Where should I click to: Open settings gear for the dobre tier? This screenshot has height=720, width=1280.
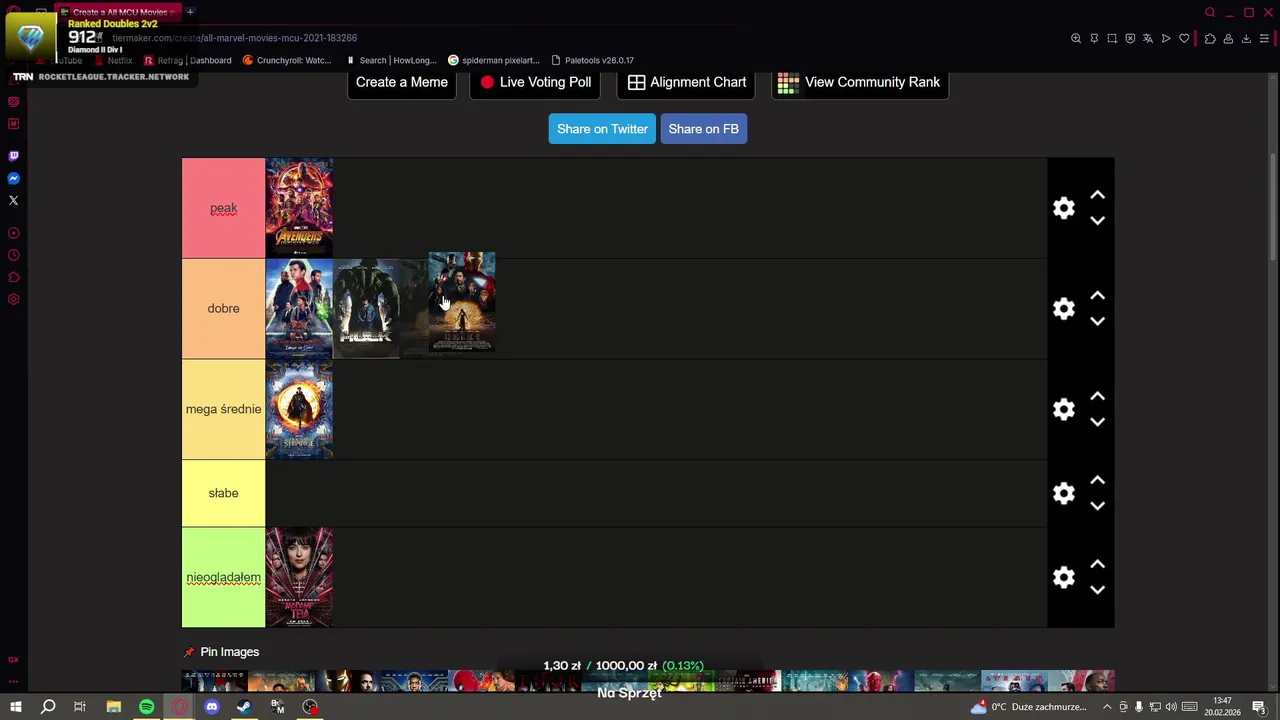click(1064, 309)
